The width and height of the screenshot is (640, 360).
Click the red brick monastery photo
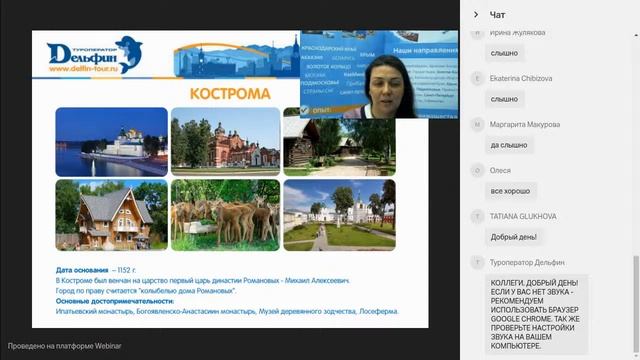point(226,142)
